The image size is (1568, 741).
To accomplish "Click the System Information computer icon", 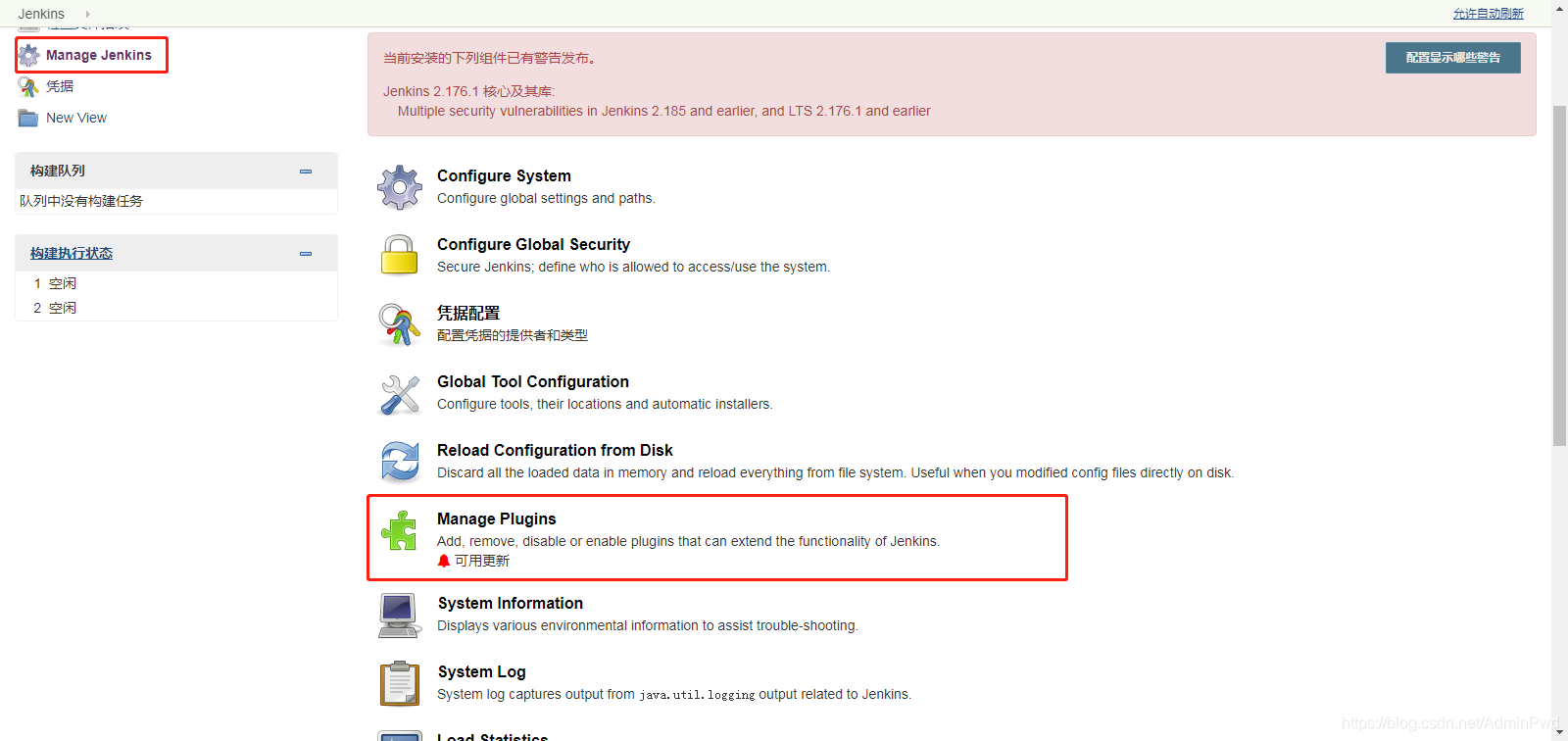I will click(x=400, y=616).
